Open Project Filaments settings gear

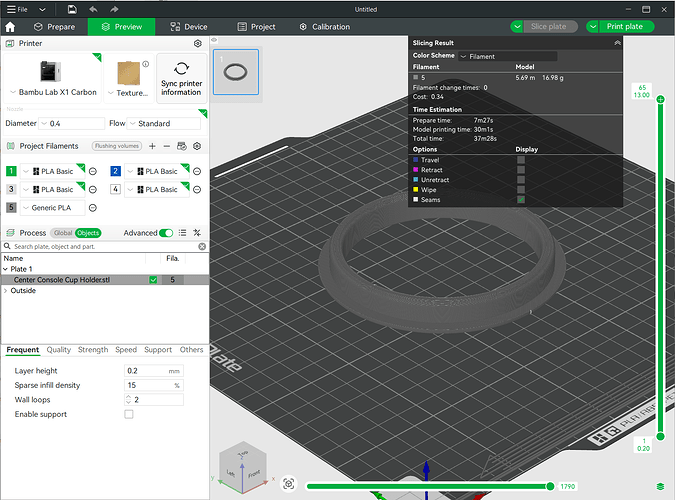point(197,146)
